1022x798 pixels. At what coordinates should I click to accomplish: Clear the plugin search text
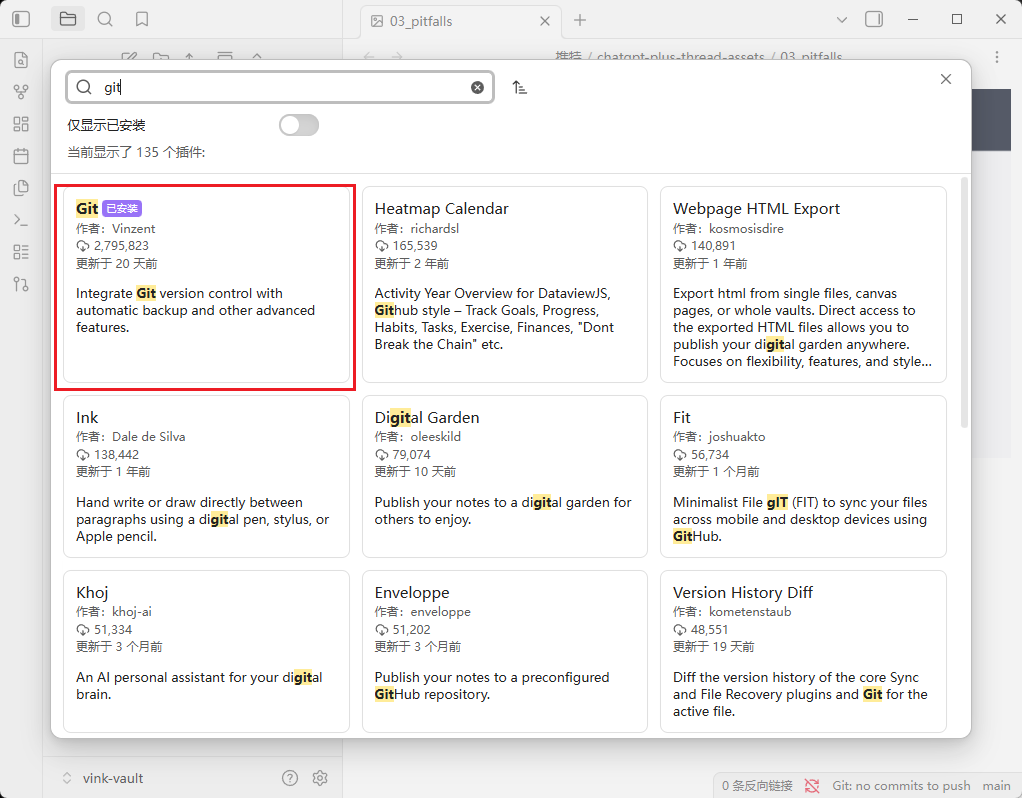[x=477, y=87]
